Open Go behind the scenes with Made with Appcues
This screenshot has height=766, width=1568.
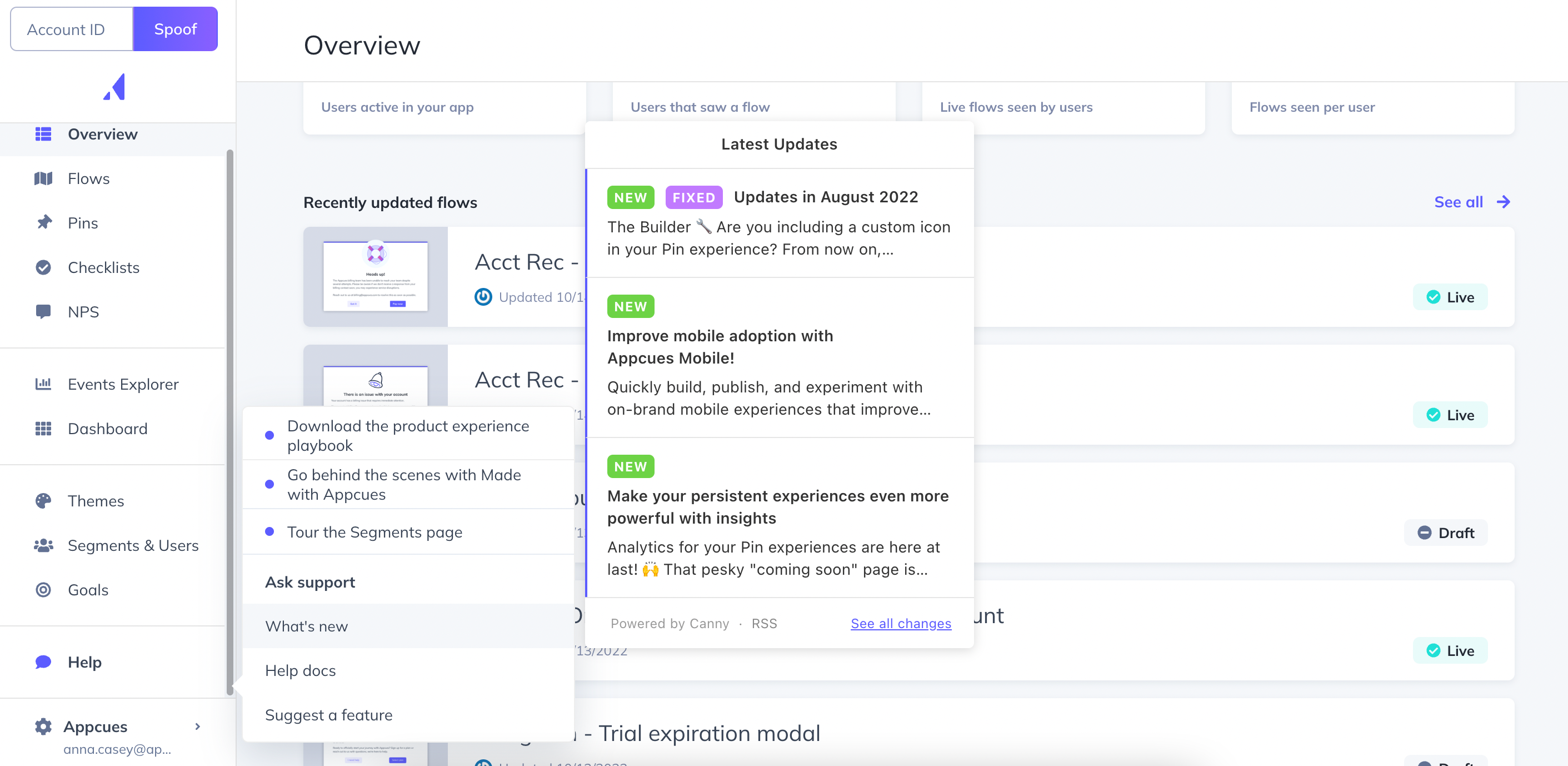[408, 485]
